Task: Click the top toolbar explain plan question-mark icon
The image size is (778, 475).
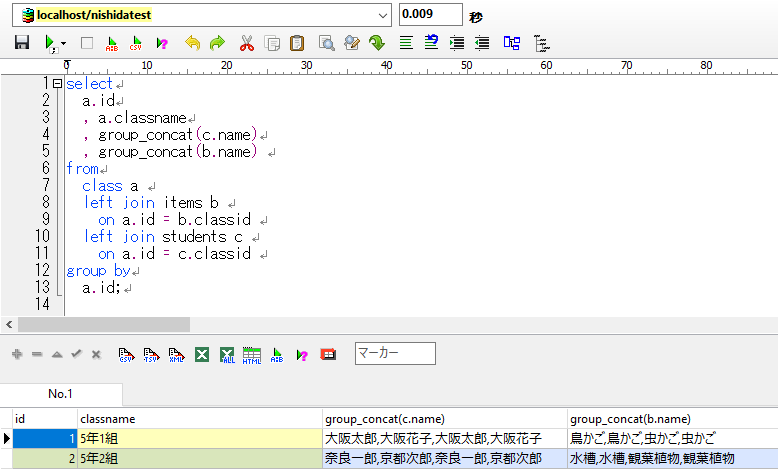Action: click(x=162, y=43)
